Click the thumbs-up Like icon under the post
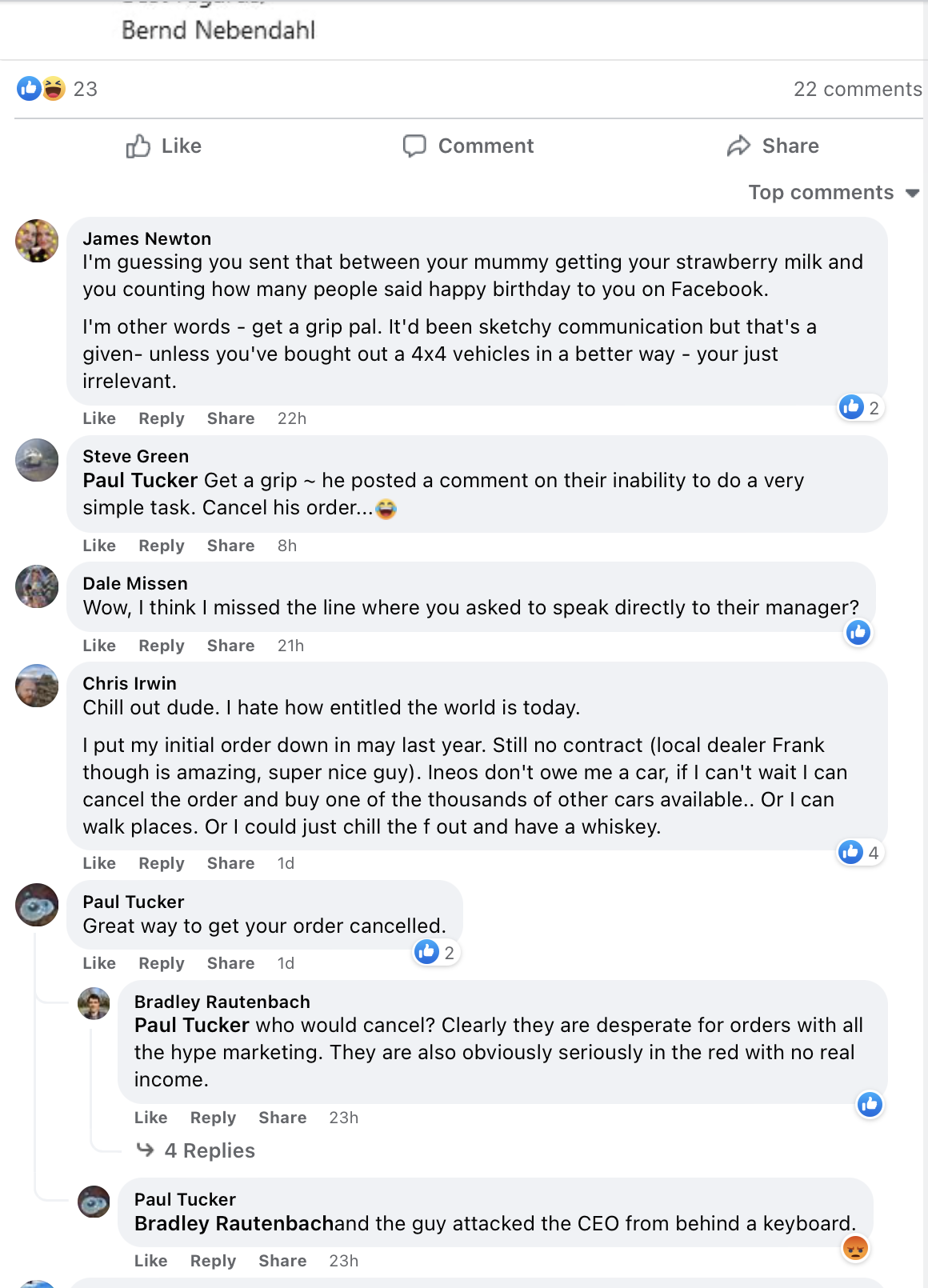Image resolution: width=928 pixels, height=1288 pixels. point(138,146)
